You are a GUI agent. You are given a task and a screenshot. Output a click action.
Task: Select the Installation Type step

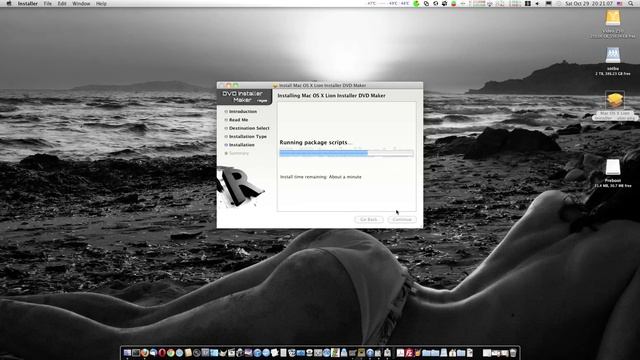click(x=248, y=137)
